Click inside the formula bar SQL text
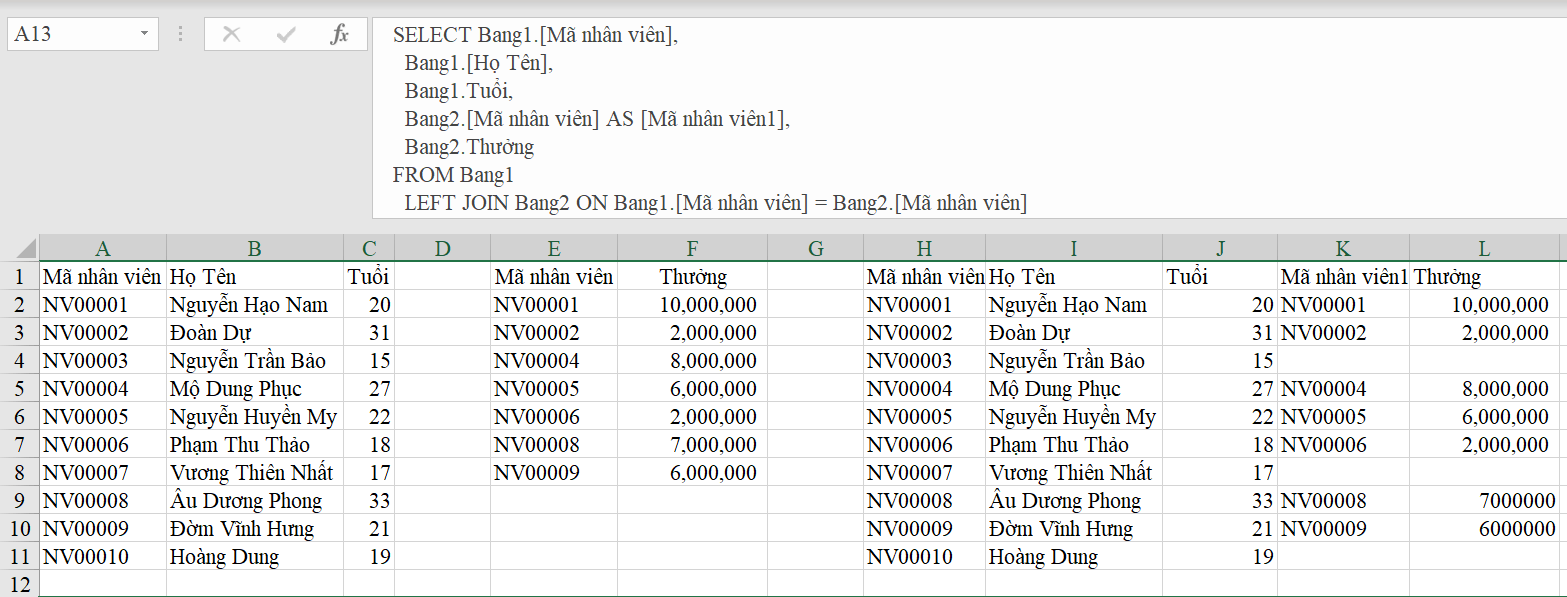1567x597 pixels. tap(967, 118)
